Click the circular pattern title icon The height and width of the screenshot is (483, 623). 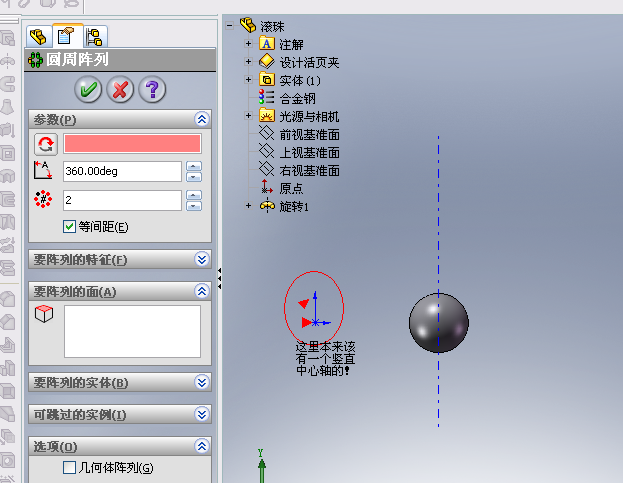pyautogui.click(x=35, y=60)
